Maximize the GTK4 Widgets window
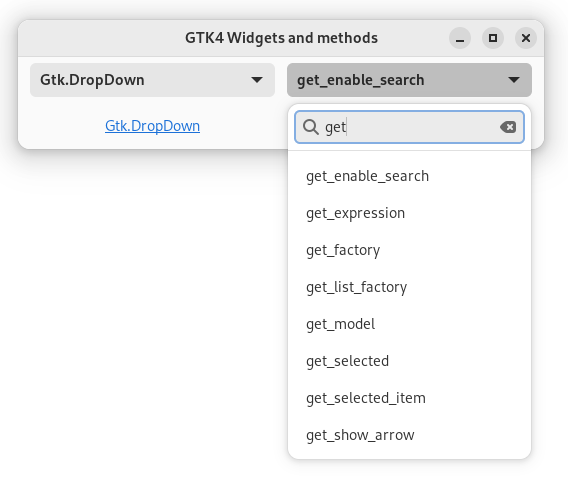Viewport: 568px width, 486px height. pyautogui.click(x=493, y=38)
